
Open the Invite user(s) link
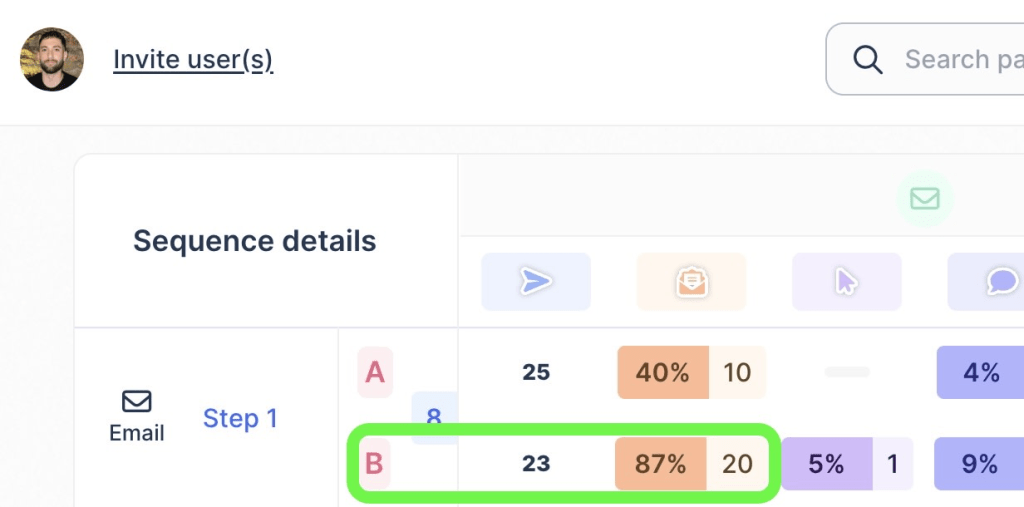pyautogui.click(x=193, y=59)
